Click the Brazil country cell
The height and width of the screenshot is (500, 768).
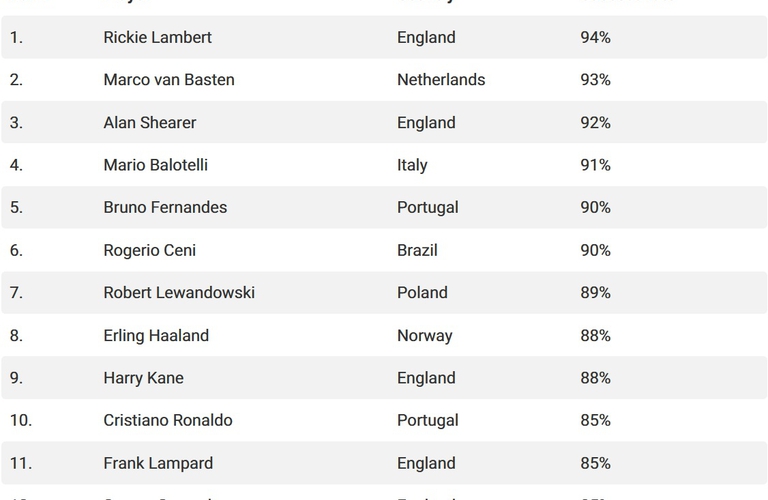tap(417, 250)
